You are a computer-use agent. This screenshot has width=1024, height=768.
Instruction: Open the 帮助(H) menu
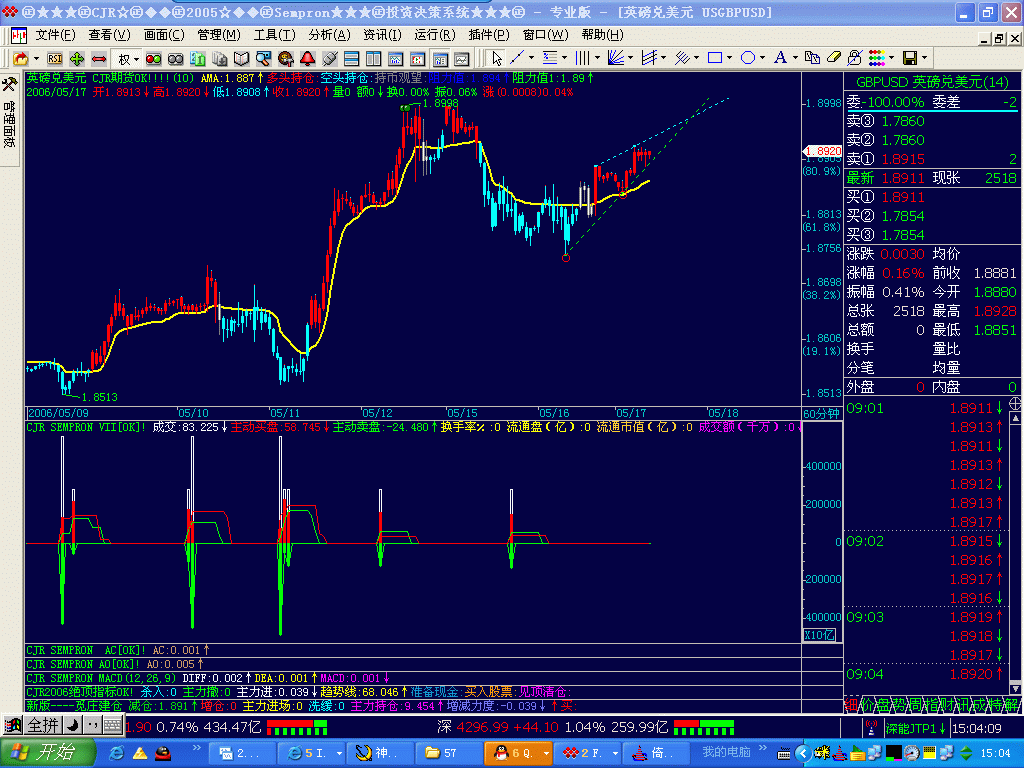[602, 35]
